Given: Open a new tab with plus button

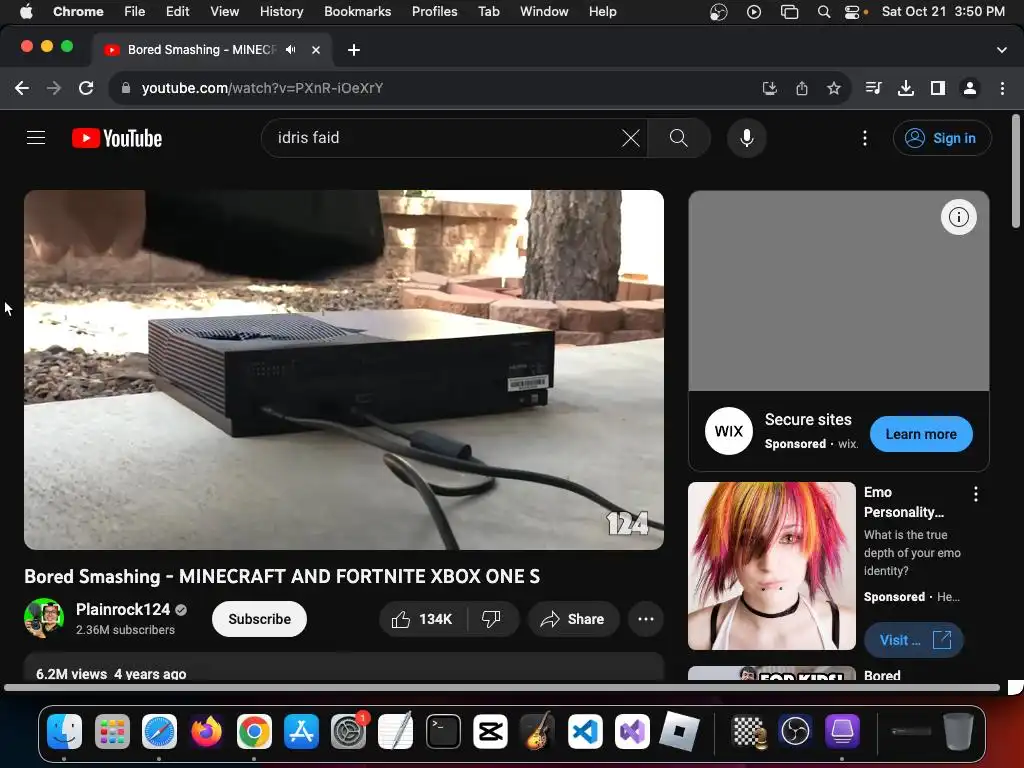Looking at the screenshot, I should pyautogui.click(x=354, y=50).
